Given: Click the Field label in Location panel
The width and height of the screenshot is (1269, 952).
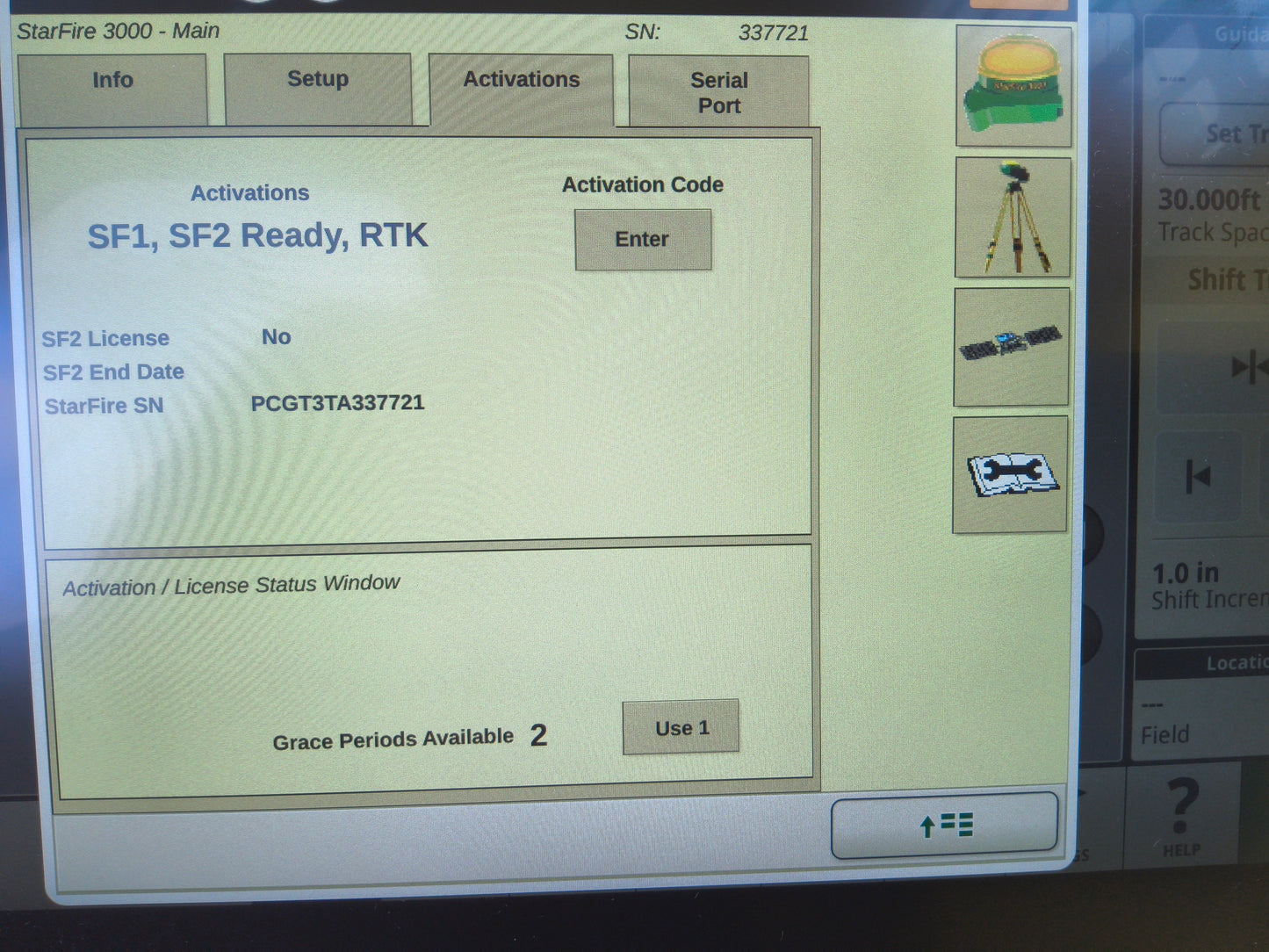Looking at the screenshot, I should tap(1164, 734).
